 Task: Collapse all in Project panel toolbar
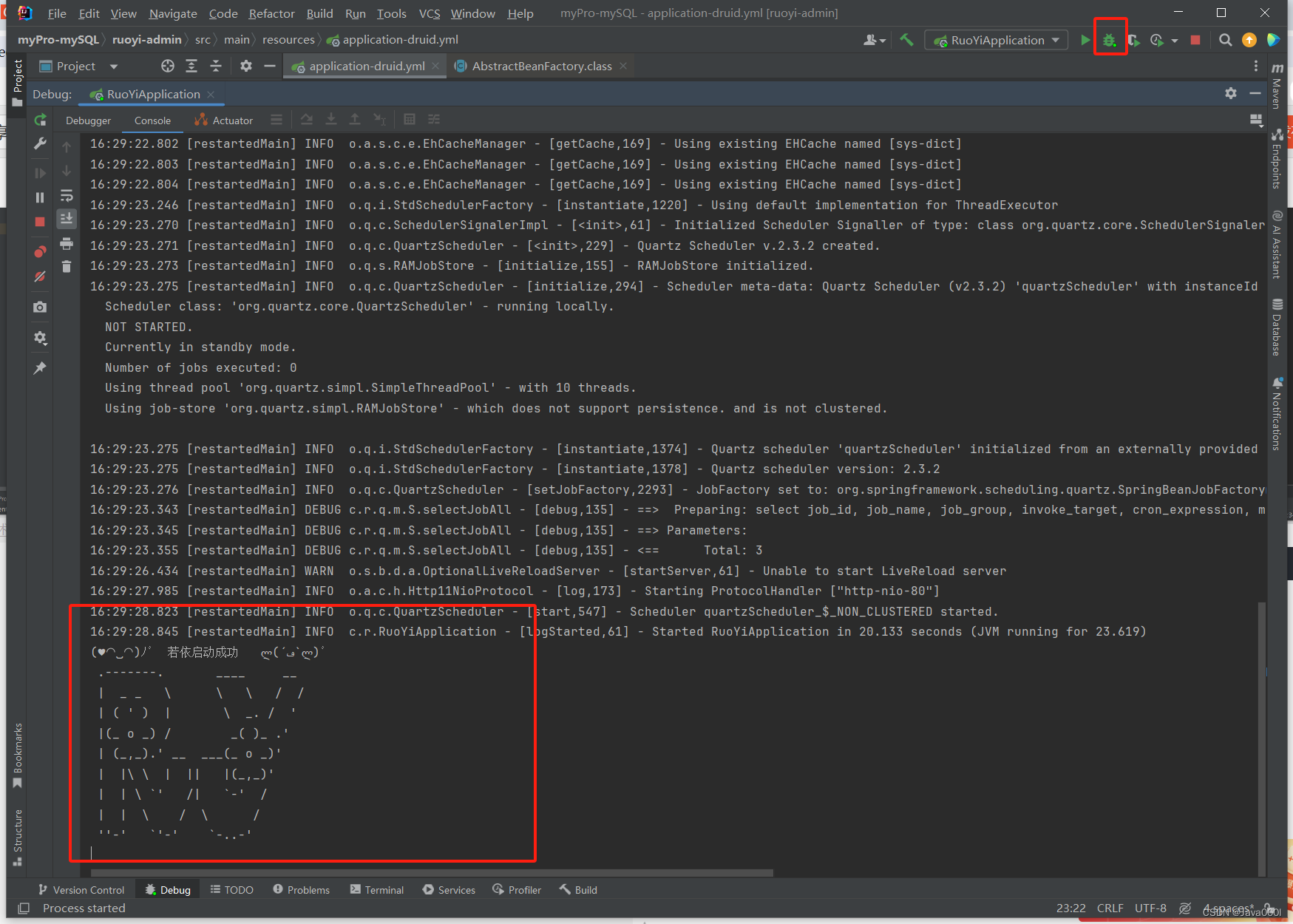tap(216, 67)
